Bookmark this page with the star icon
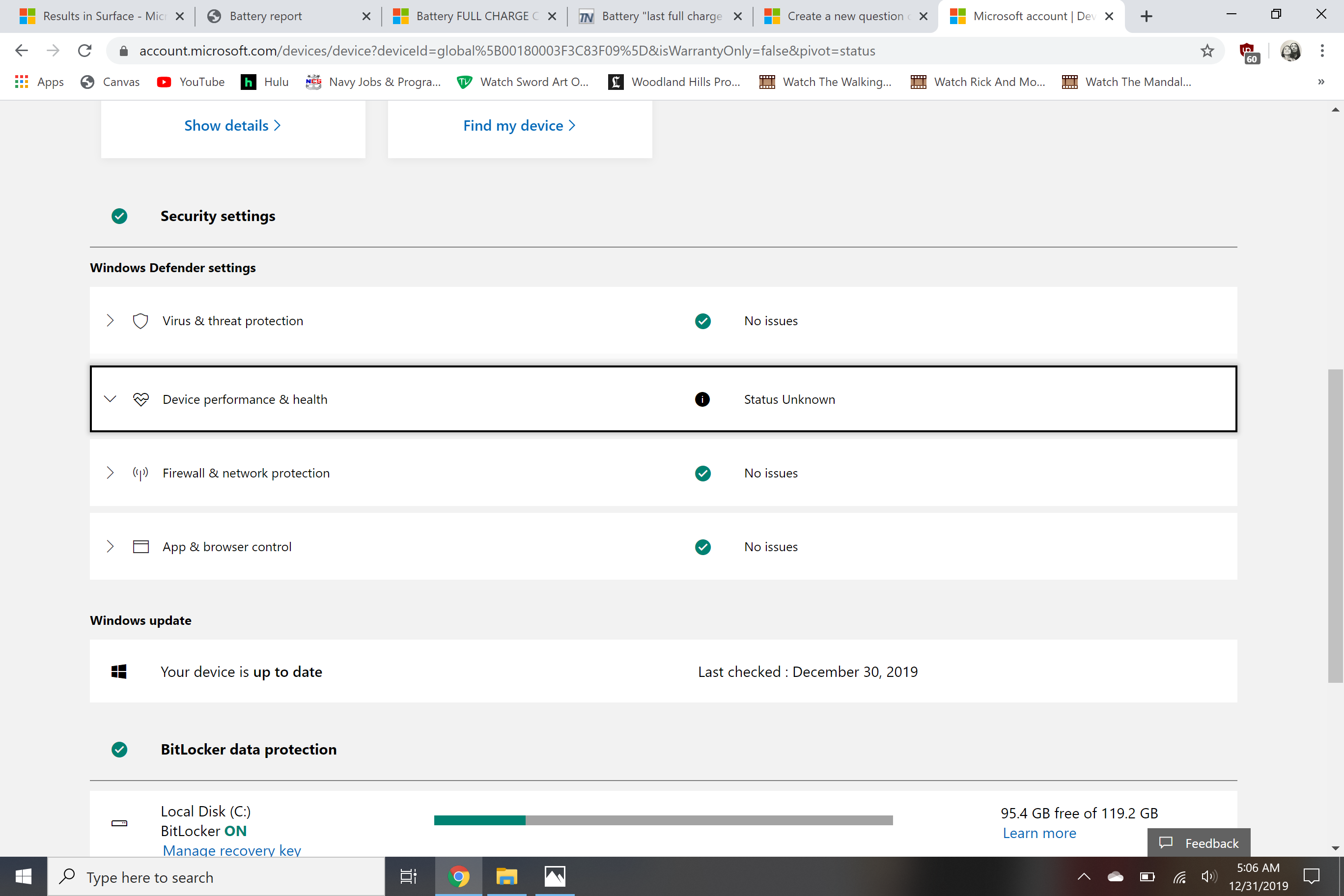This screenshot has height=896, width=1344. pos(1207,51)
